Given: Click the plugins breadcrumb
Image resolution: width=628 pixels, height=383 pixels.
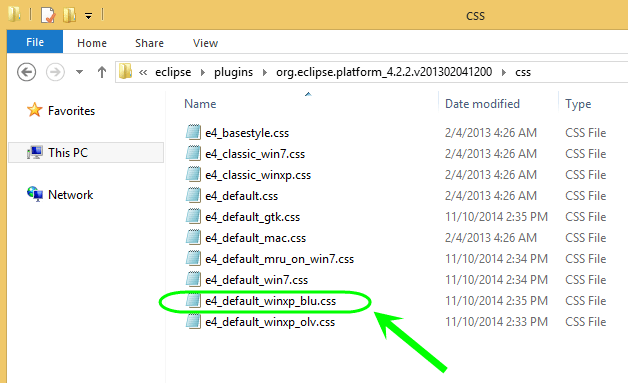Looking at the screenshot, I should [233, 72].
